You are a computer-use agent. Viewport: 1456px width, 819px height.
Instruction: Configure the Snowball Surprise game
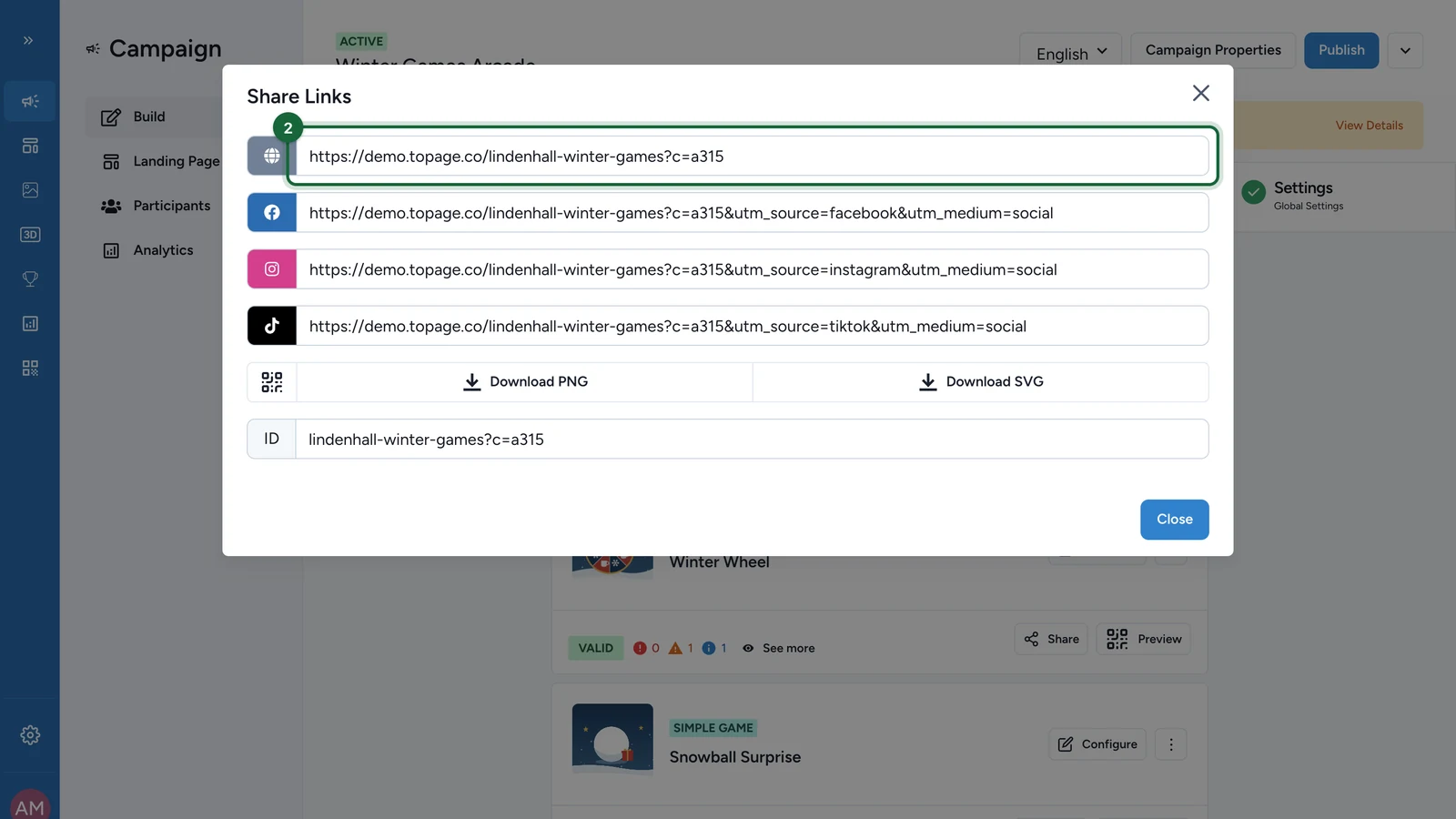[x=1097, y=744]
